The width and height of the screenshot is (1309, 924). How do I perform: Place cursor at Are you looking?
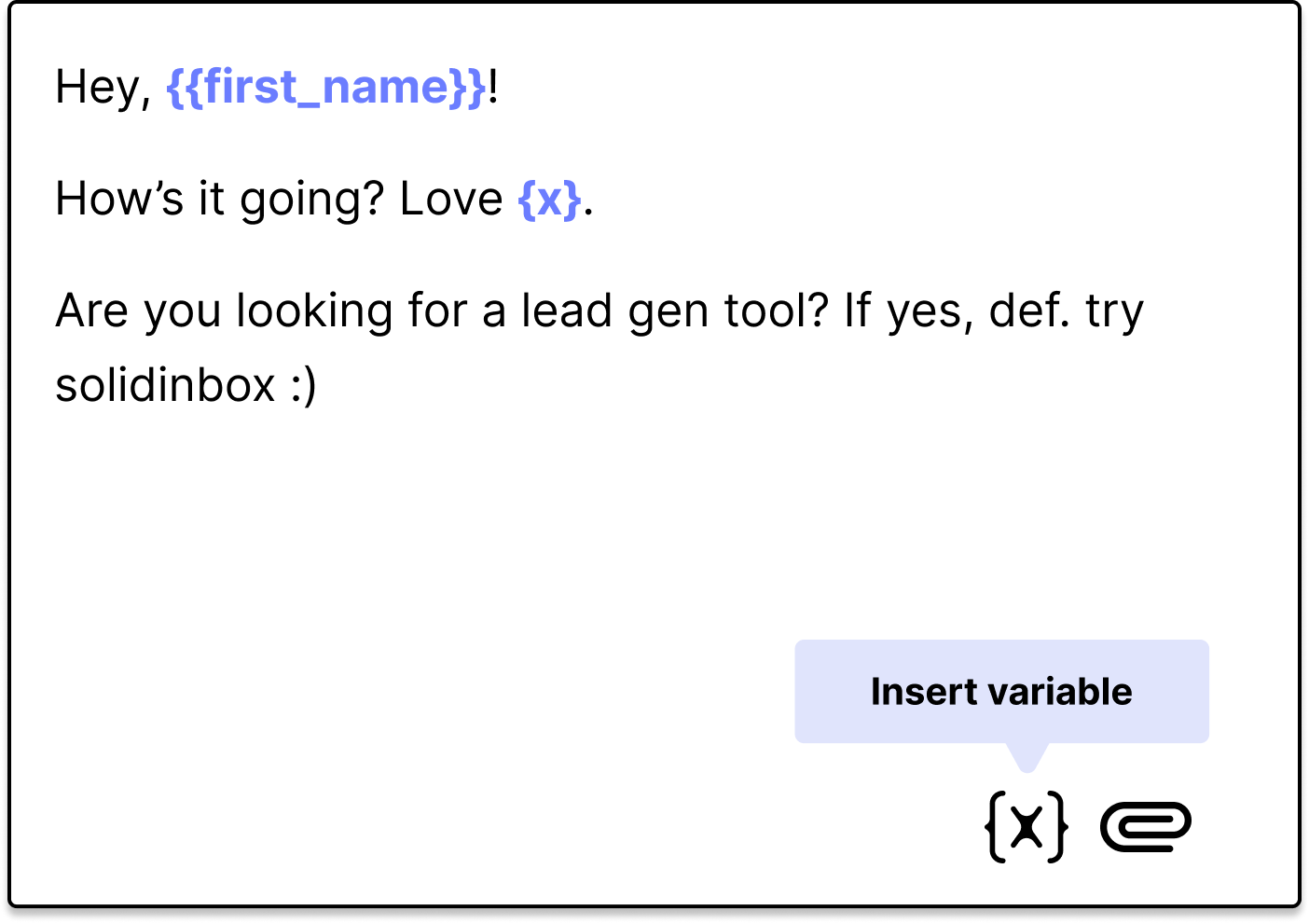pos(222,311)
